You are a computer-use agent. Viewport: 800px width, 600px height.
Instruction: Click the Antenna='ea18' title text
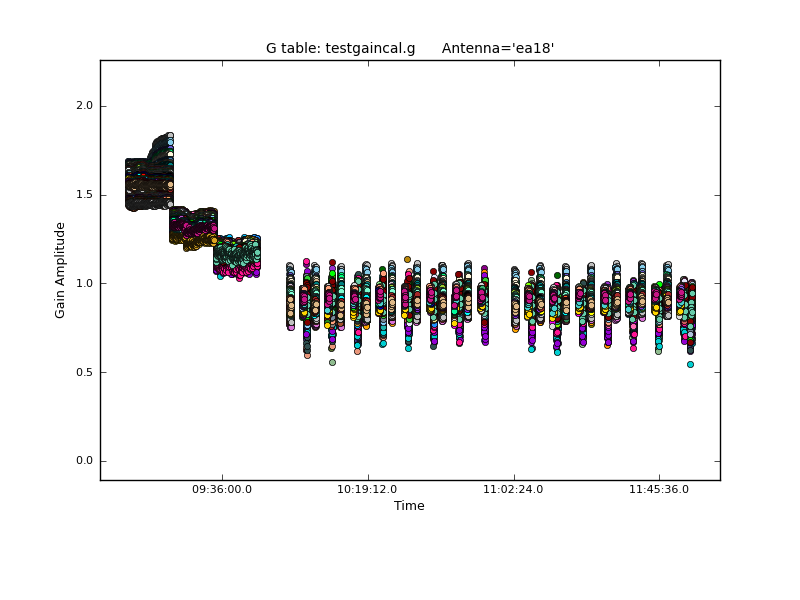pos(497,48)
